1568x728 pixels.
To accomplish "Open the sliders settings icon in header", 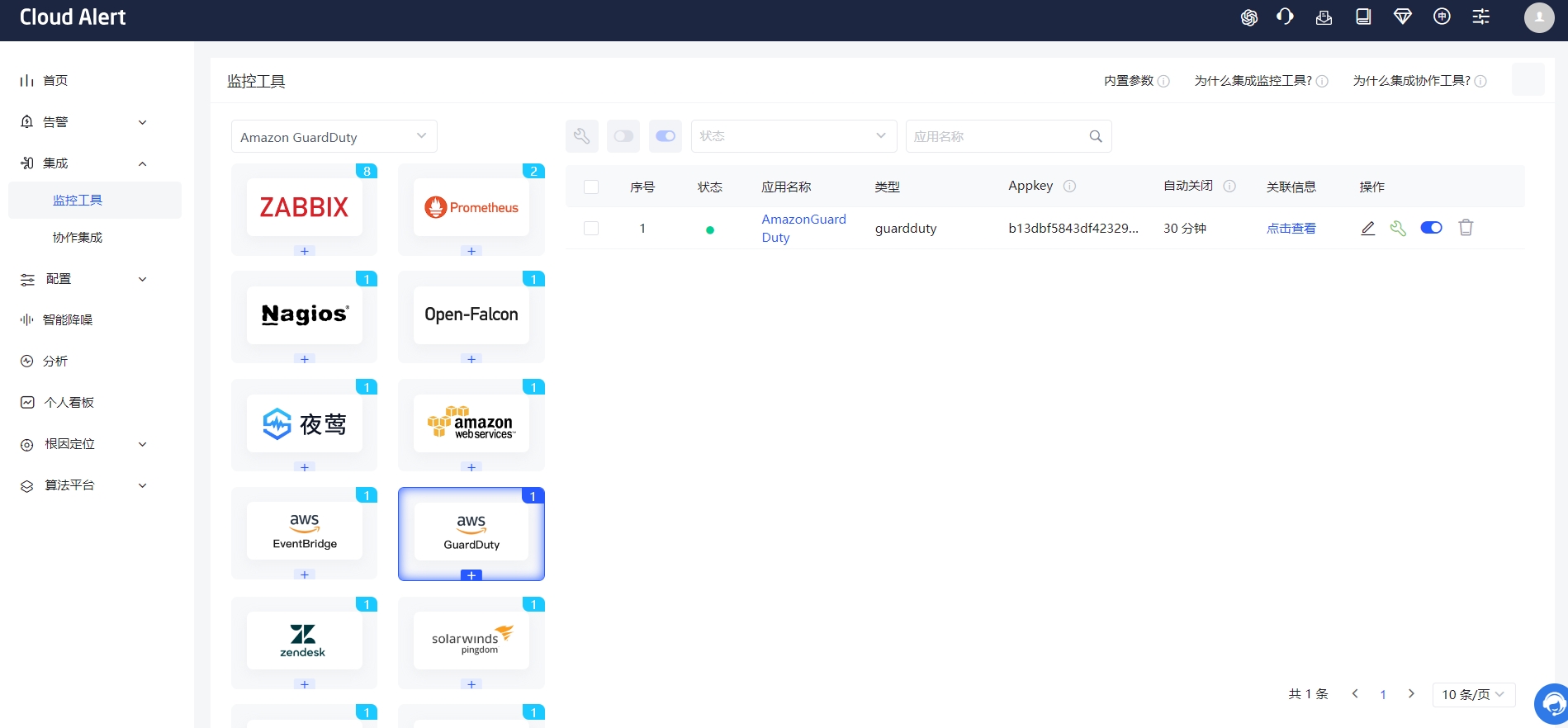I will pyautogui.click(x=1480, y=17).
